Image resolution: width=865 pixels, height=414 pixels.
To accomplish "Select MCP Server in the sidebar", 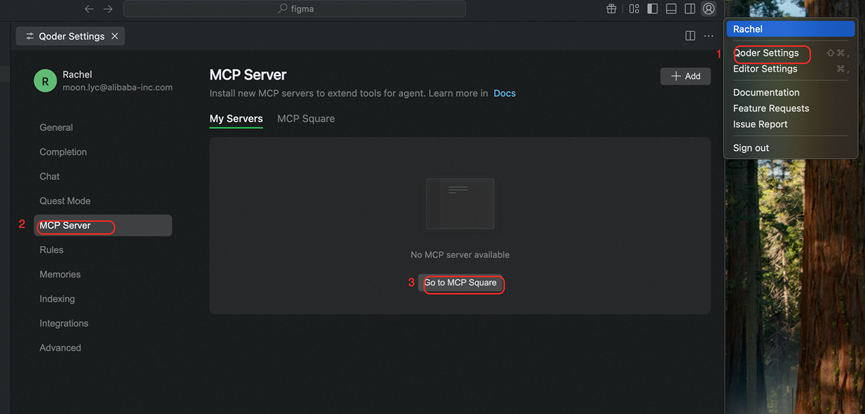I will tap(103, 226).
